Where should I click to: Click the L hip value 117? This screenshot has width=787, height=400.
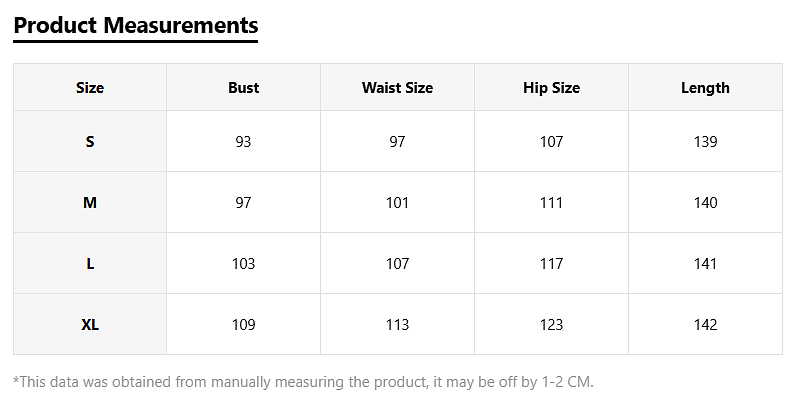pos(551,264)
